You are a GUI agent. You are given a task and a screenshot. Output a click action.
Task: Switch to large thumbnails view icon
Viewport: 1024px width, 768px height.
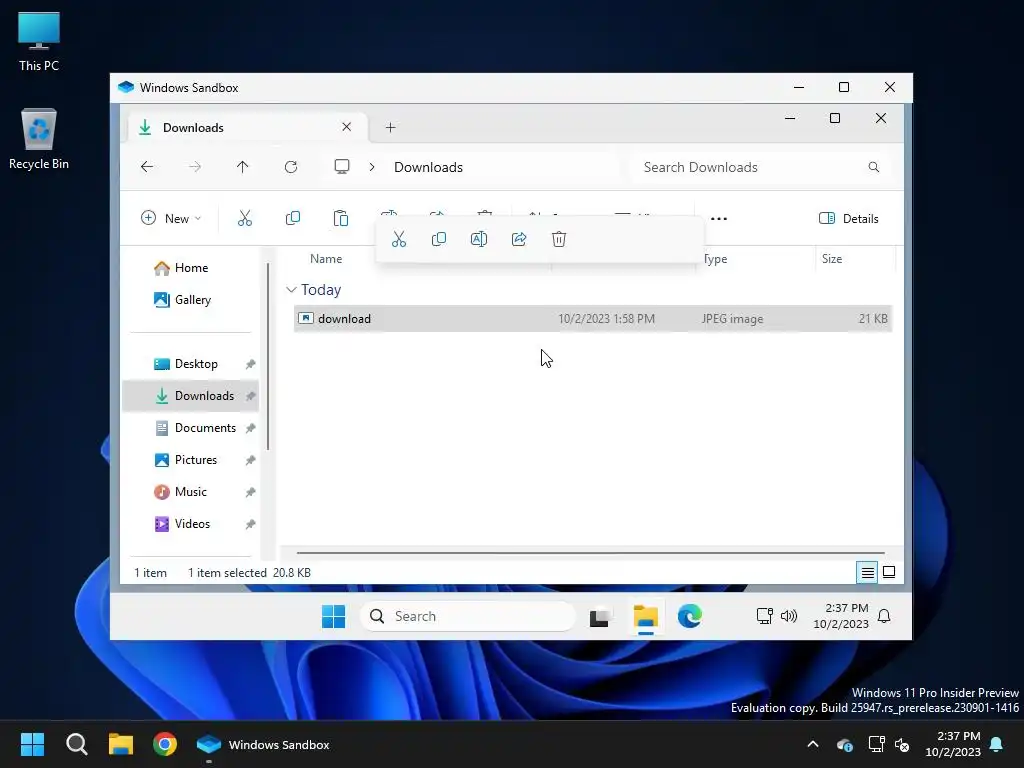[889, 573]
